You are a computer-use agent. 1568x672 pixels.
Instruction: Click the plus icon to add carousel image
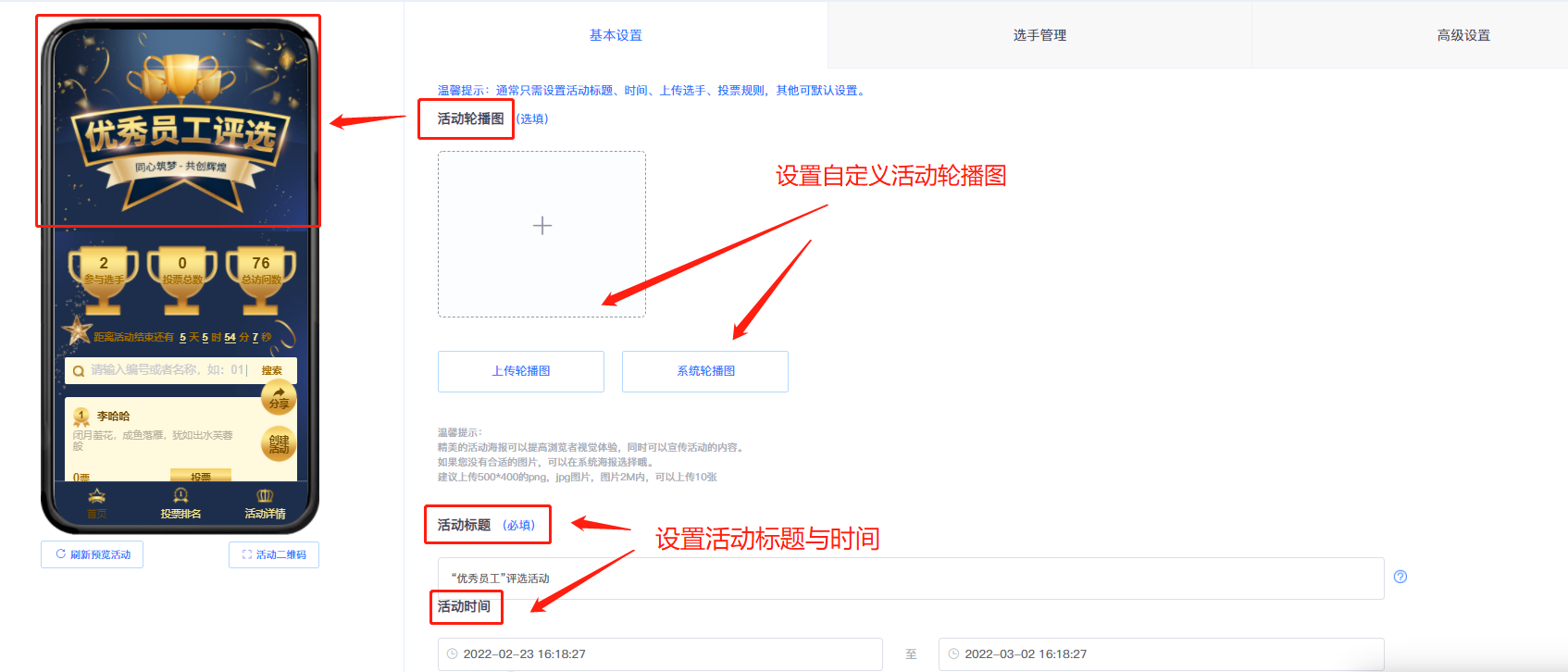click(x=542, y=226)
